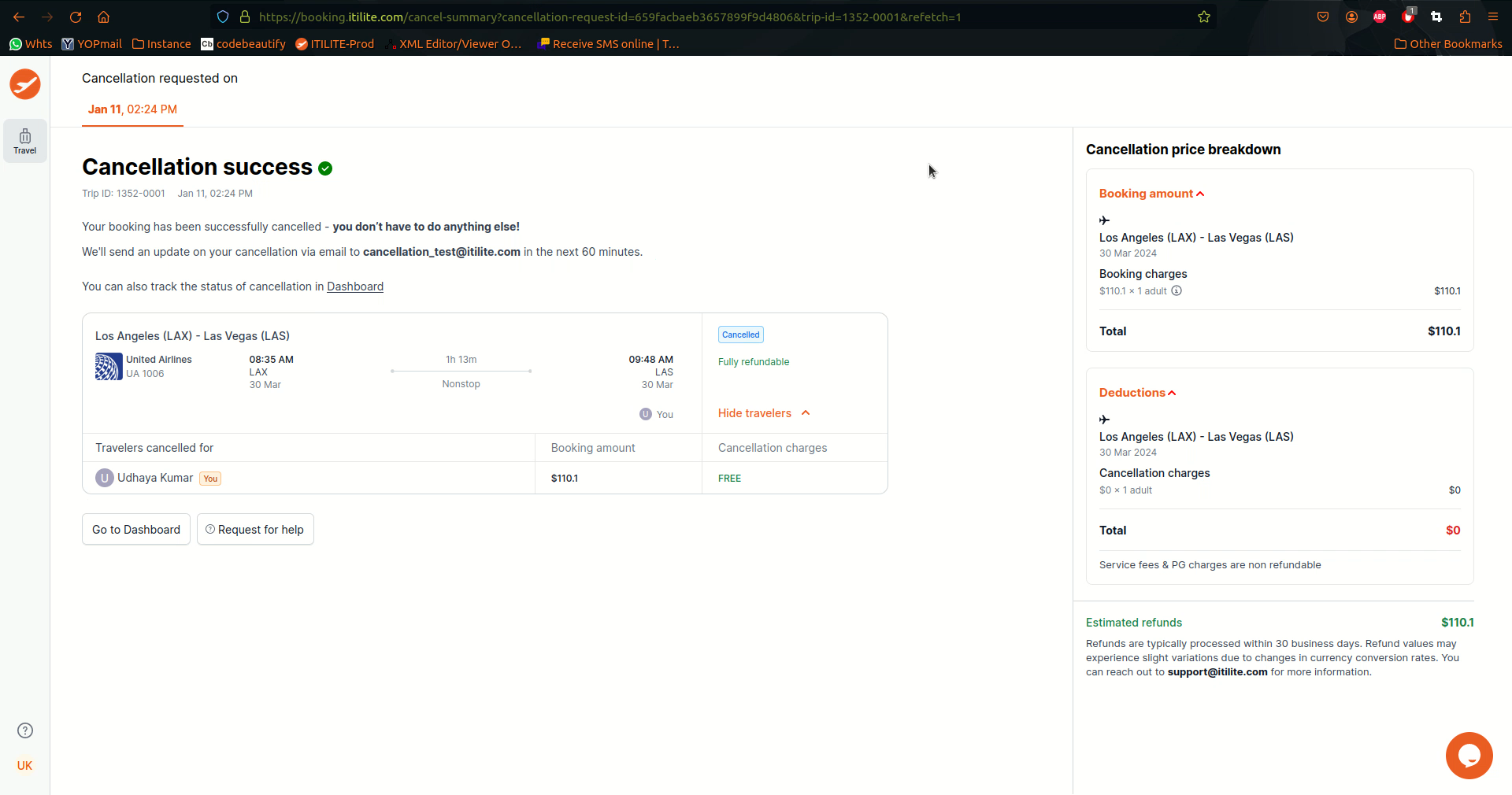Click the browser reload icon
The height and width of the screenshot is (795, 1512).
coord(76,17)
